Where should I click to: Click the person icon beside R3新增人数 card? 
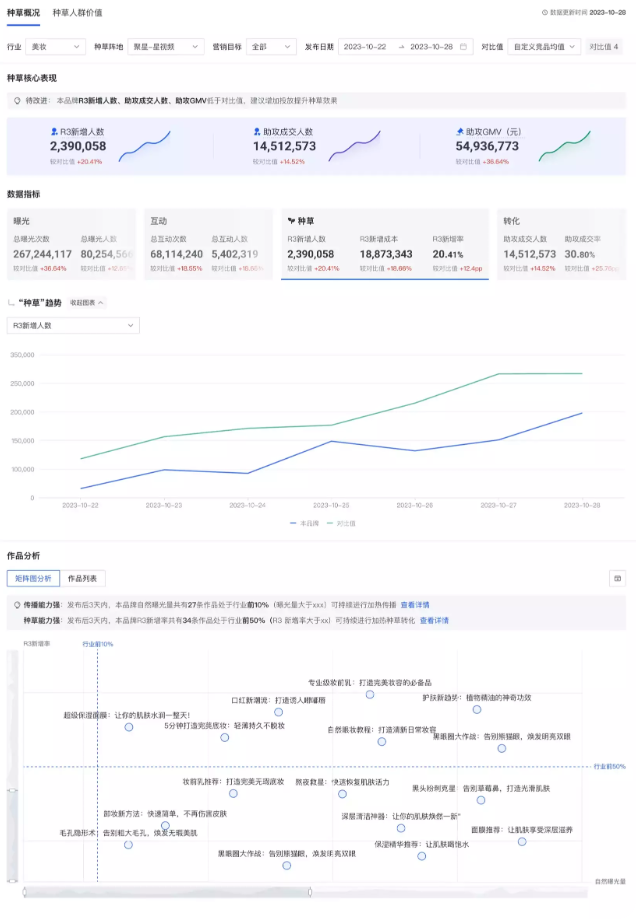(53, 131)
